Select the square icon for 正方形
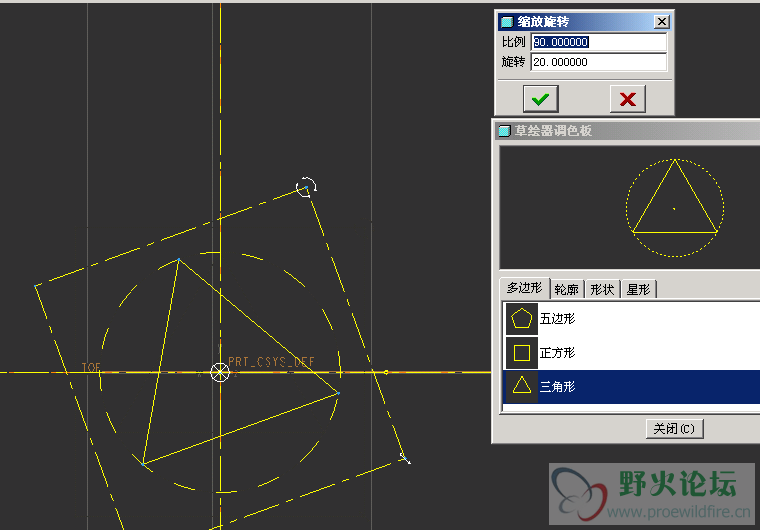Screen dimensions: 760x530 521,353
